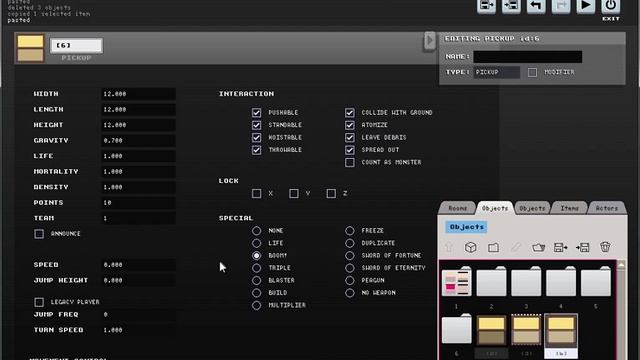Lock the Z axis
This screenshot has height=360, width=640.
331,193
